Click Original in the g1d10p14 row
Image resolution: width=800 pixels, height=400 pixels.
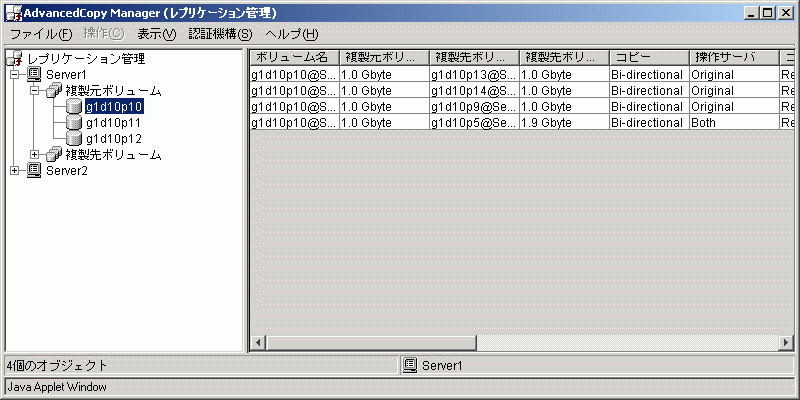coord(734,91)
